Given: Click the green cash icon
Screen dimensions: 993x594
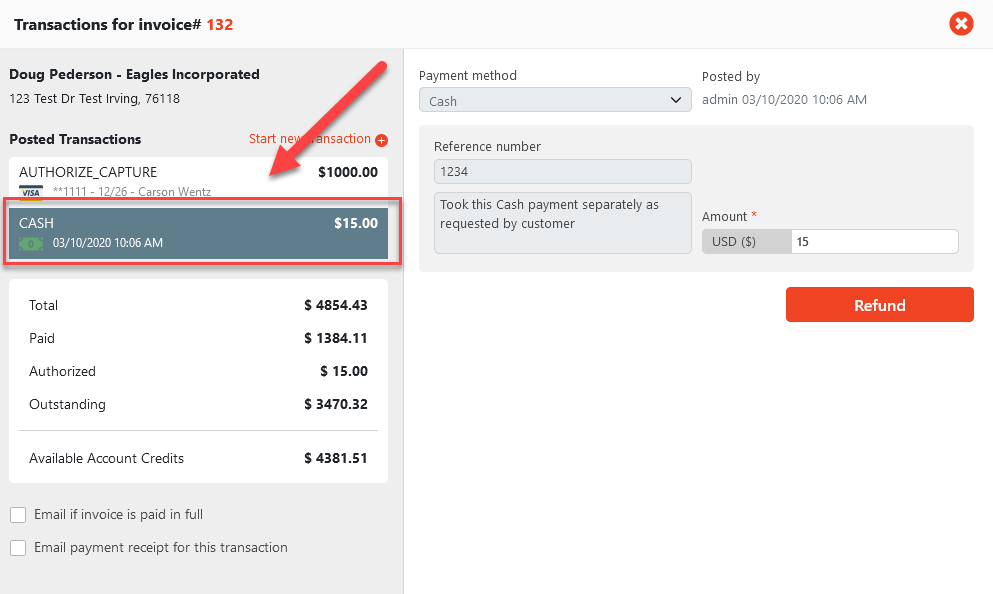Looking at the screenshot, I should tap(32, 243).
